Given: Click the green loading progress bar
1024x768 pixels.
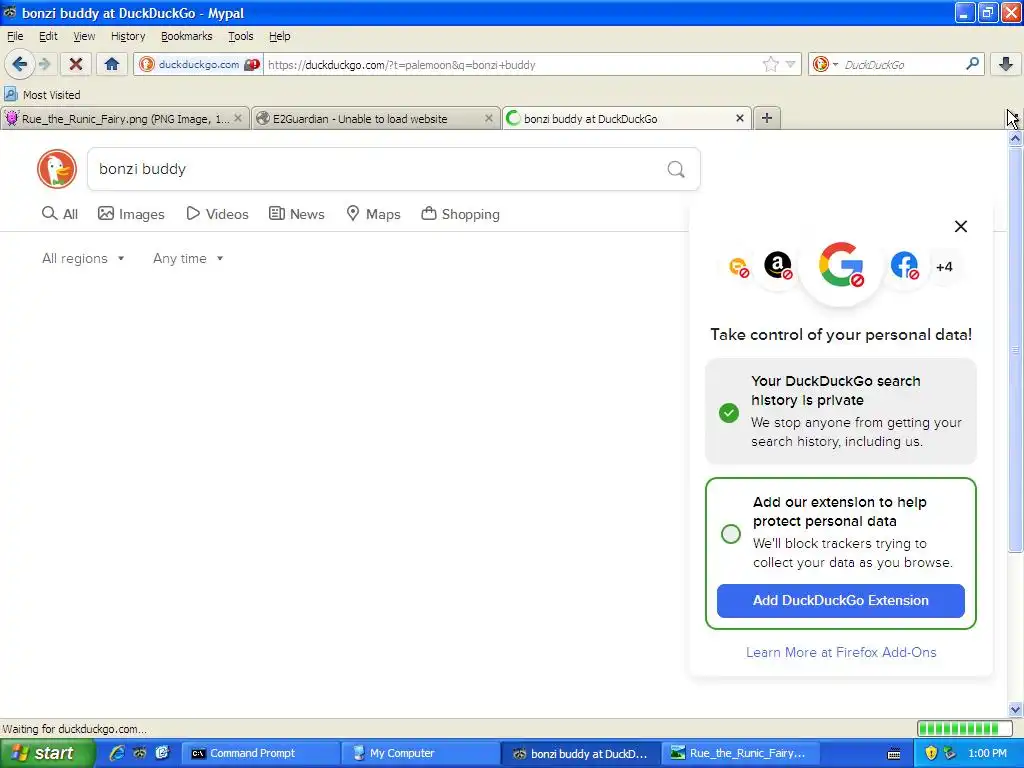Looking at the screenshot, I should (x=966, y=728).
